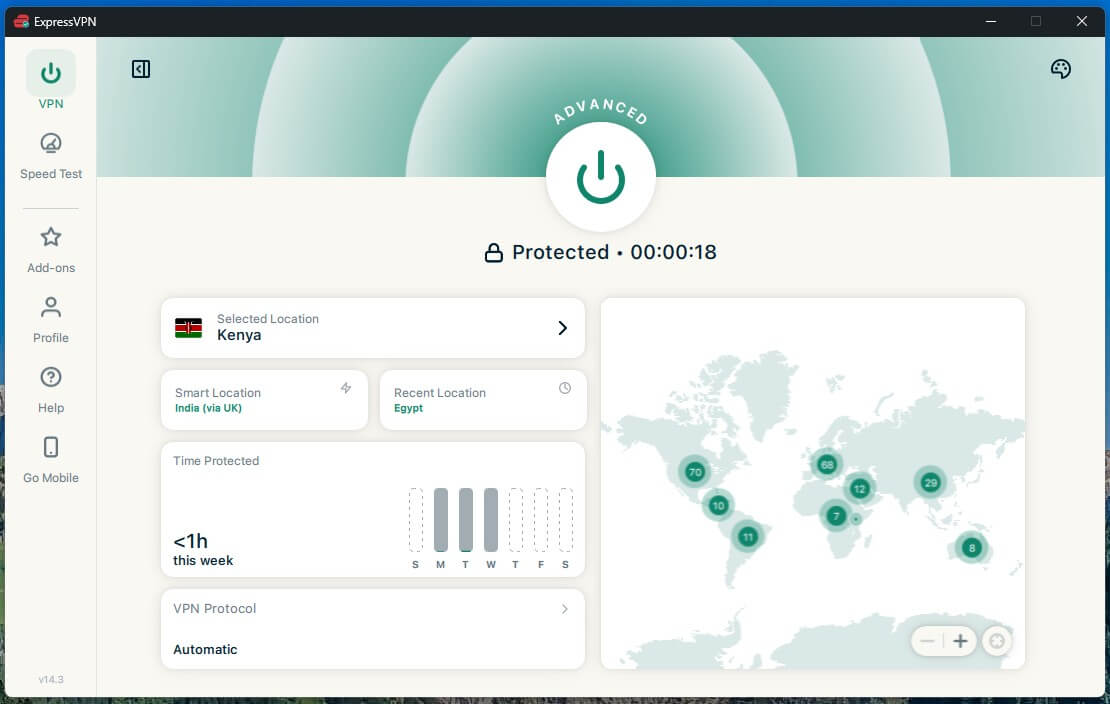
Task: Click the Automatic protocol text
Action: [205, 649]
